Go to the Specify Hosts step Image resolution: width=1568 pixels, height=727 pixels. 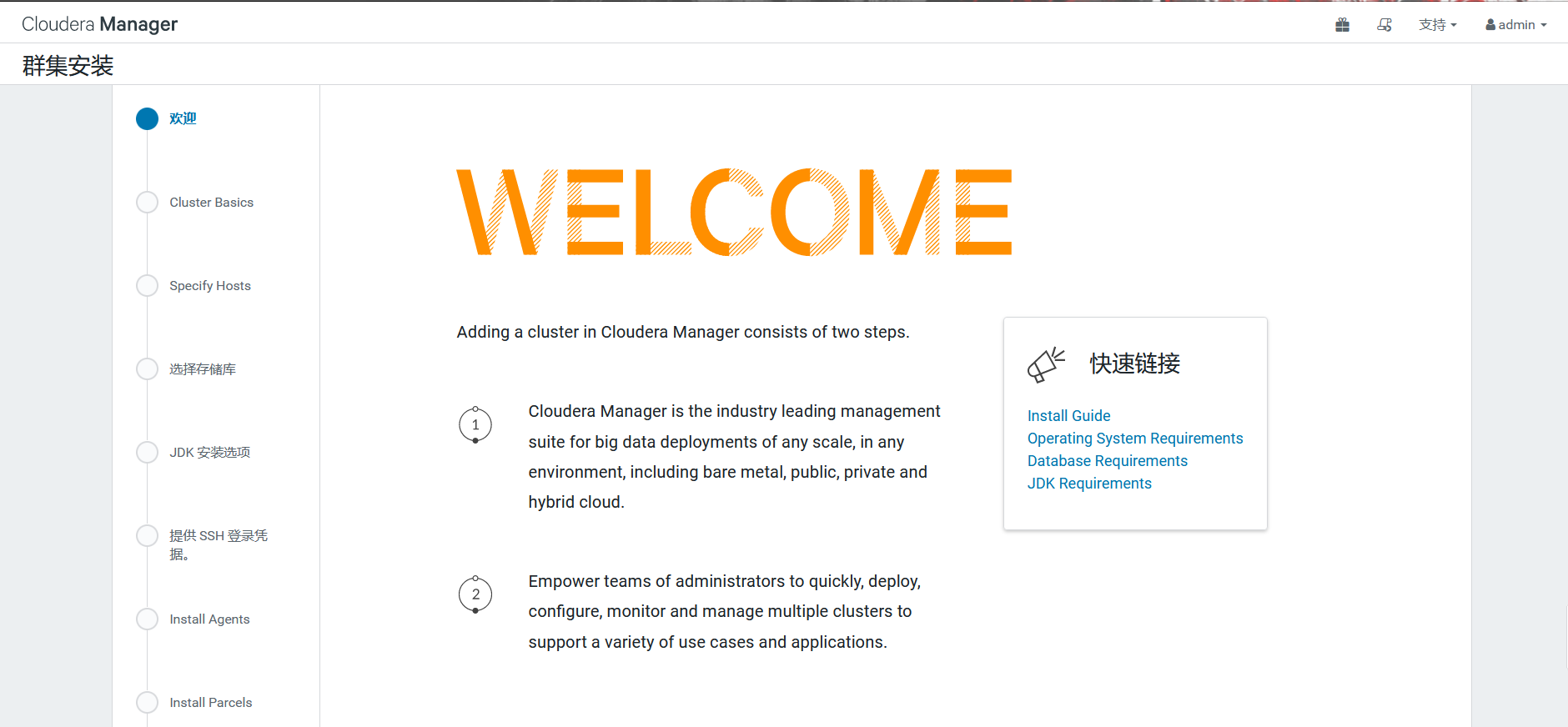tap(210, 286)
